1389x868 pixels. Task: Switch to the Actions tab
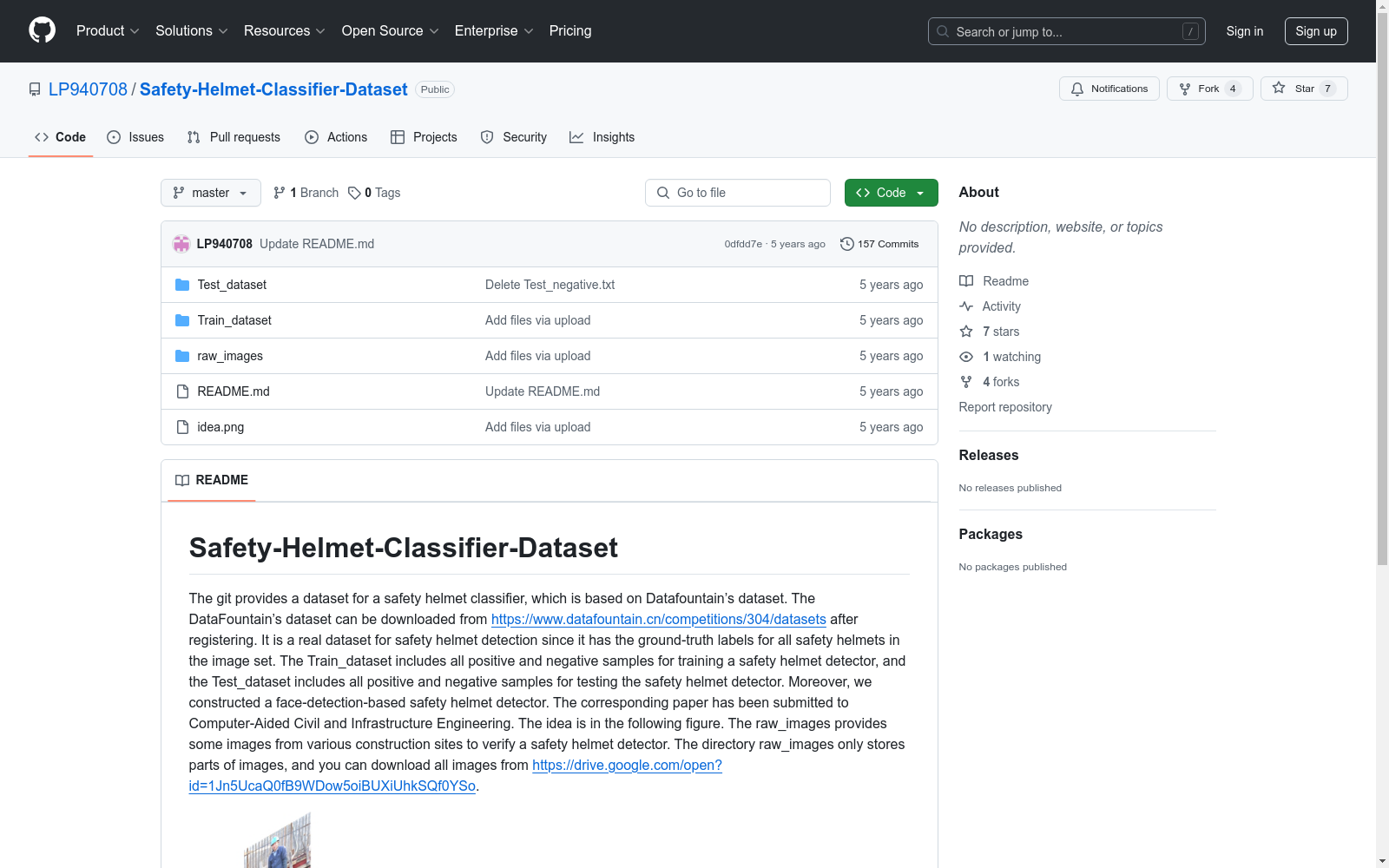pos(336,137)
